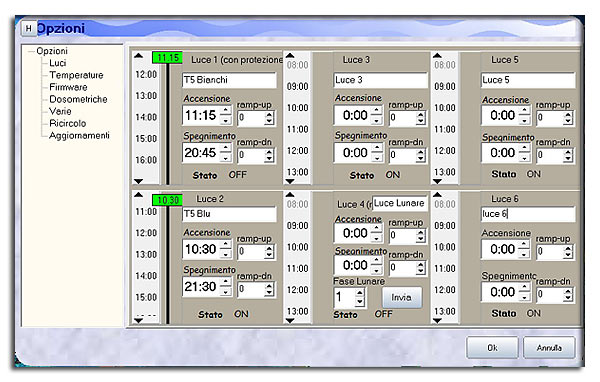Select the green 11.15 timeline marker
Image resolution: width=600 pixels, height=382 pixels.
(x=167, y=58)
